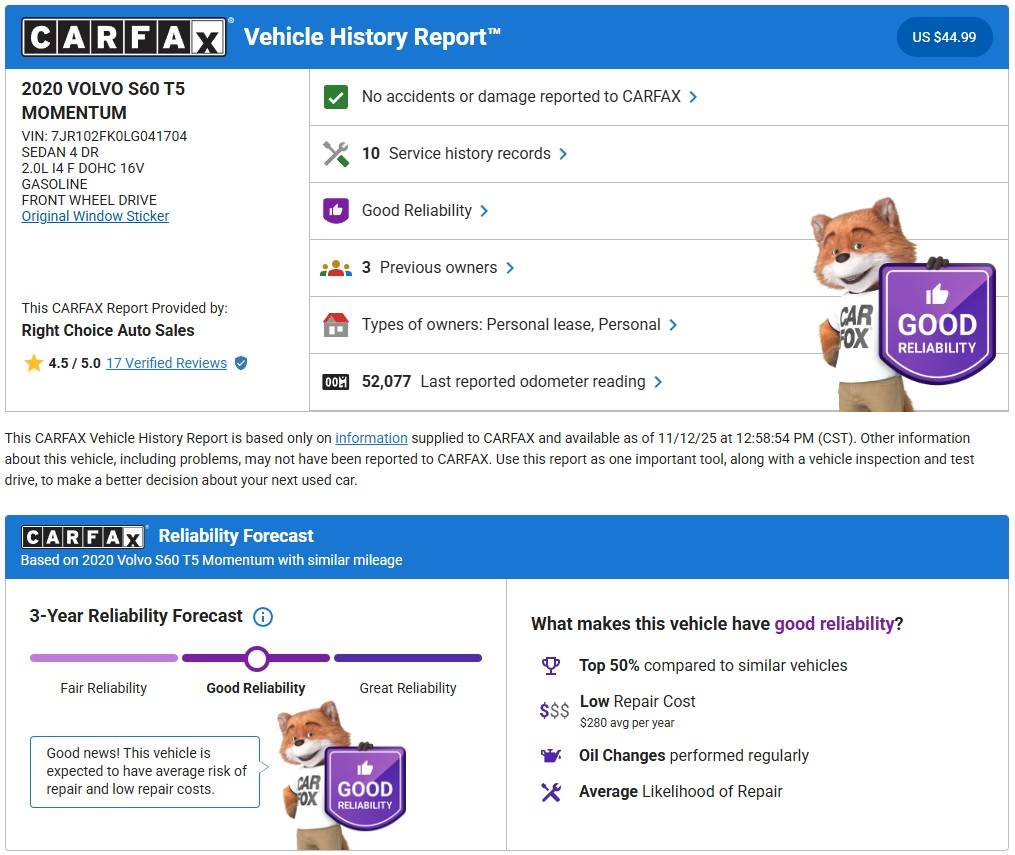Click the odometer reading icon
The height and width of the screenshot is (855, 1015).
(x=336, y=382)
